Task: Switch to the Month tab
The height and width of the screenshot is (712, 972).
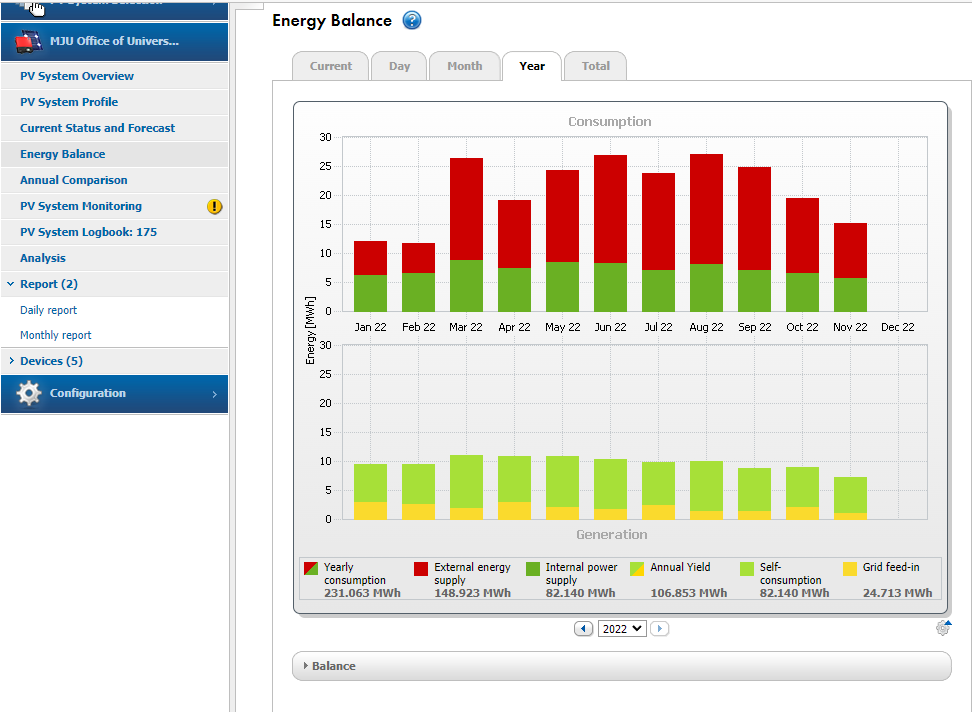Action: 464,66
